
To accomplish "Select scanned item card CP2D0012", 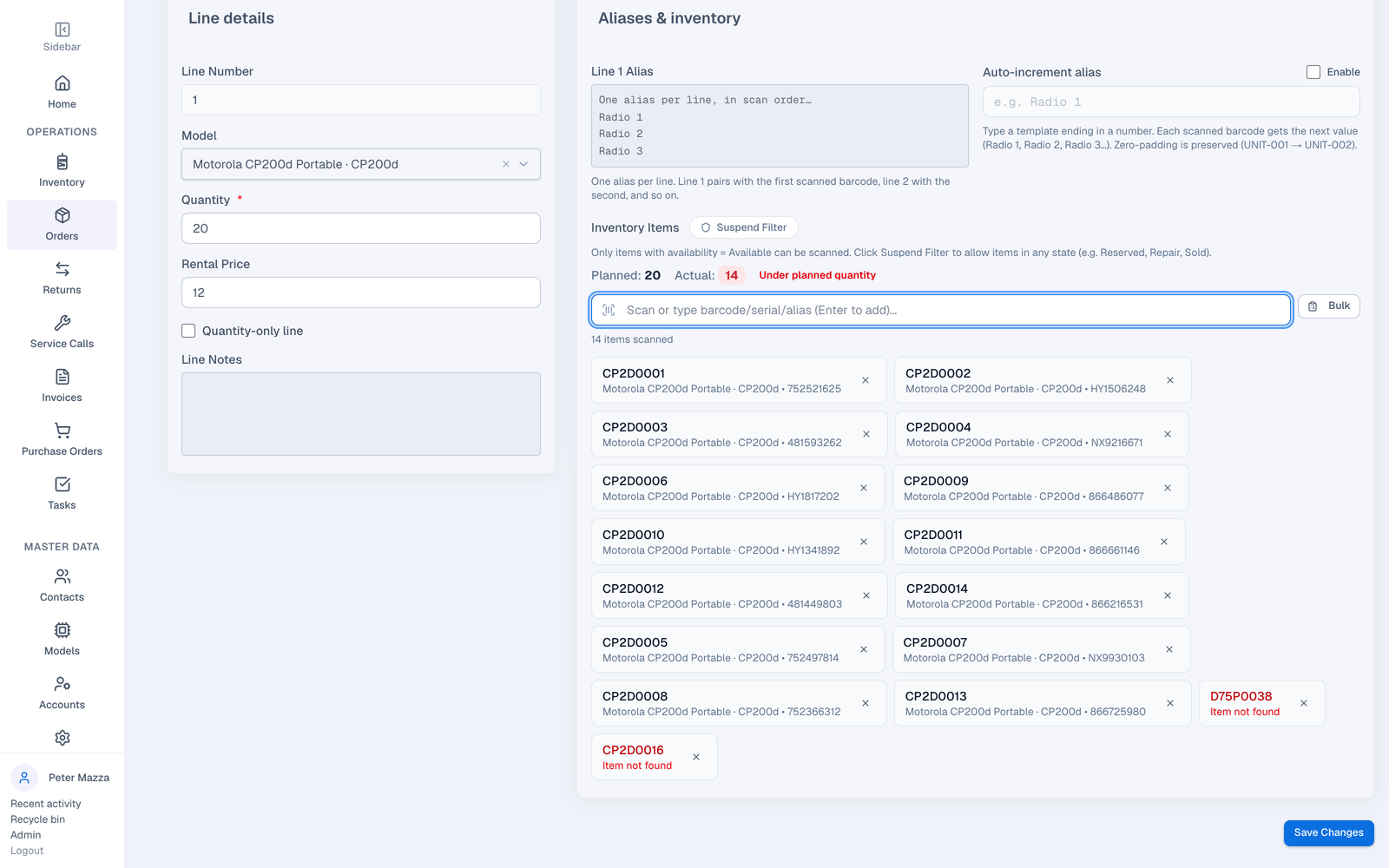I will coord(739,595).
